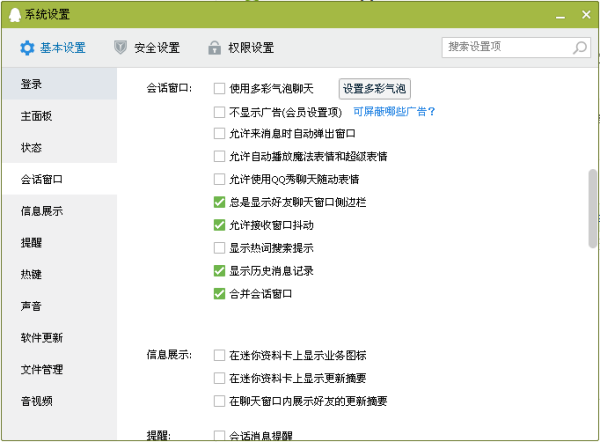Screen dimensions: 600x442
Task: Click the lock icon of 权限设置
Action: tap(214, 47)
